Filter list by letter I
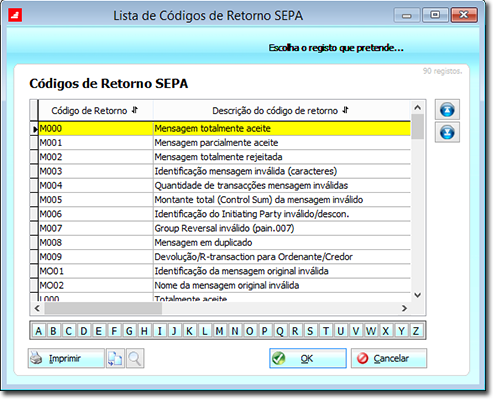Viewport: 496px width, 404px height. point(159,331)
